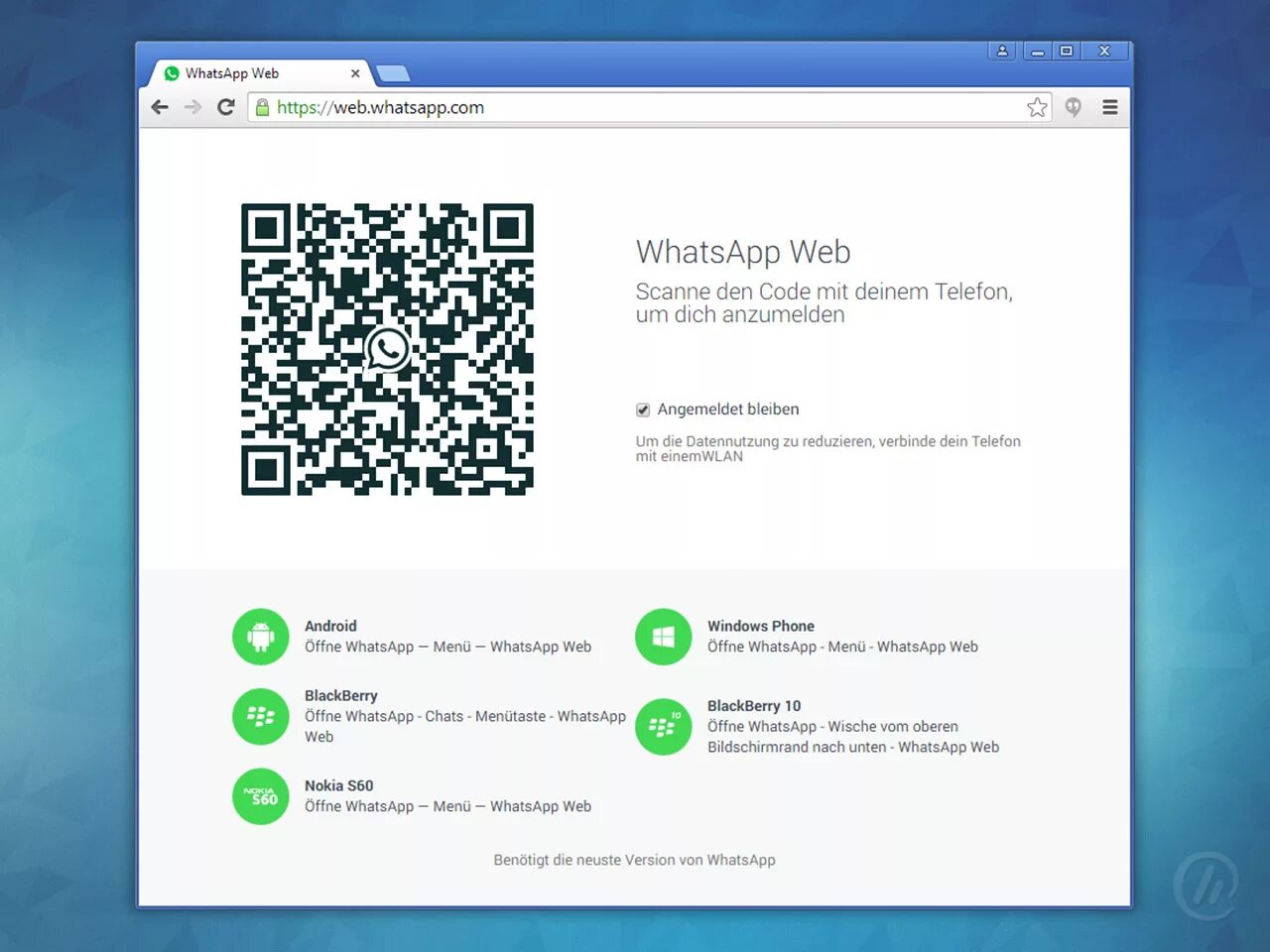Reload the page with refresh icon
This screenshot has width=1270, height=952.
coord(226,107)
